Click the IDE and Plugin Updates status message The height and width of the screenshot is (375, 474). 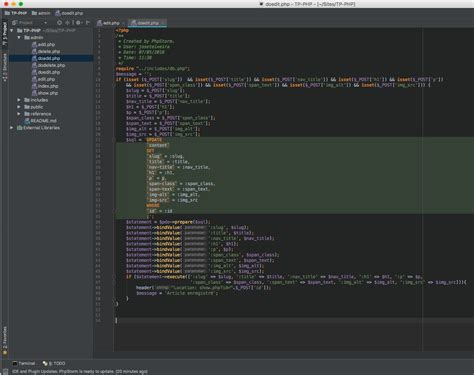pos(80,371)
